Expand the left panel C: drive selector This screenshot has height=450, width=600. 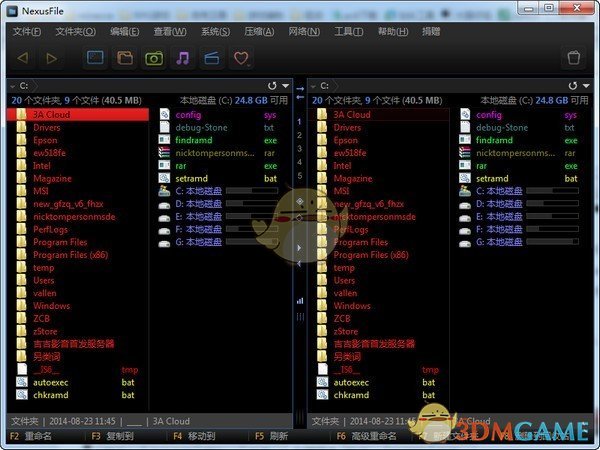pos(13,86)
